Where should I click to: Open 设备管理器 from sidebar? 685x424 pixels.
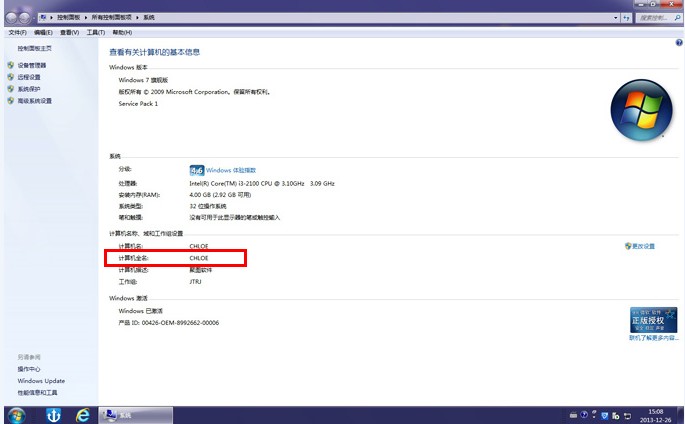32,65
